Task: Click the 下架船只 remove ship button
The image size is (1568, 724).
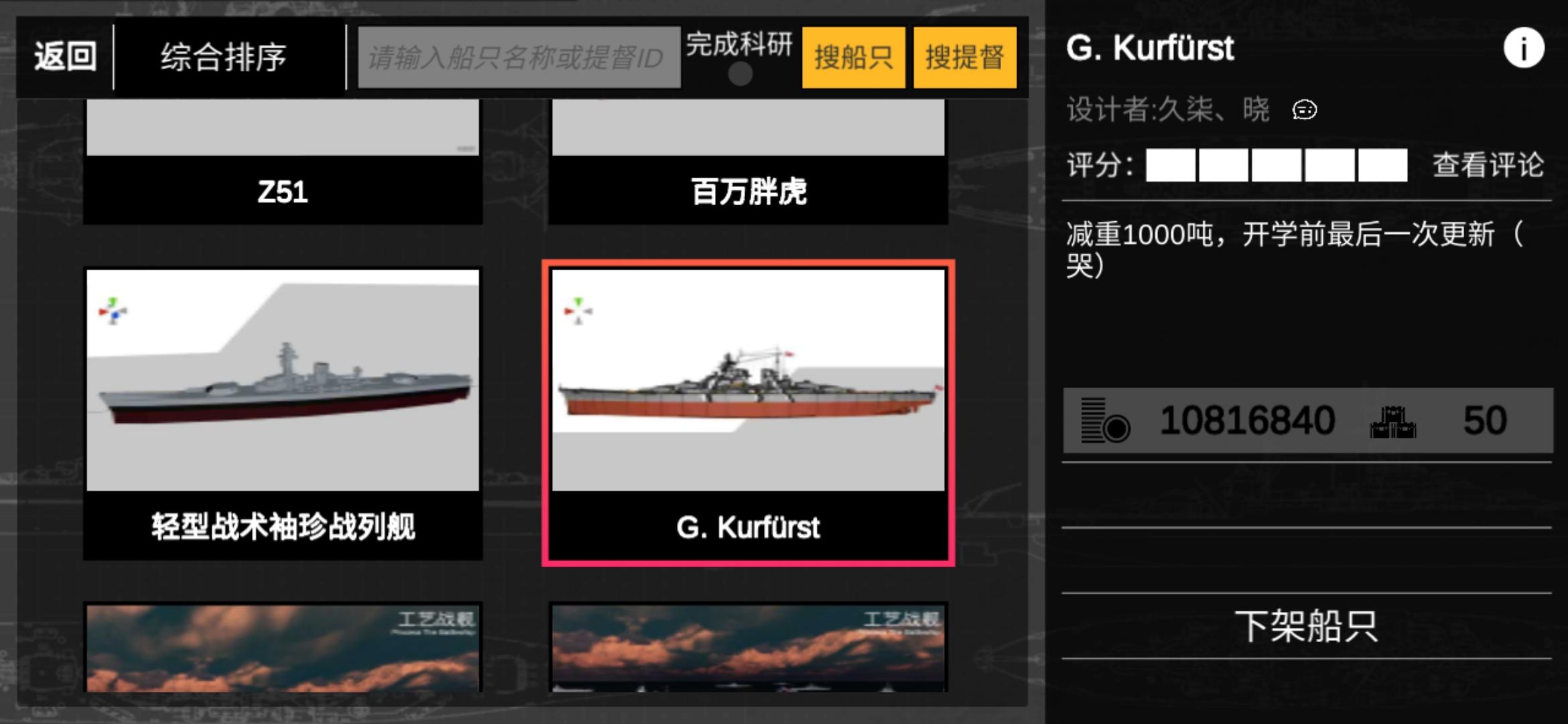Action: coord(1307,626)
